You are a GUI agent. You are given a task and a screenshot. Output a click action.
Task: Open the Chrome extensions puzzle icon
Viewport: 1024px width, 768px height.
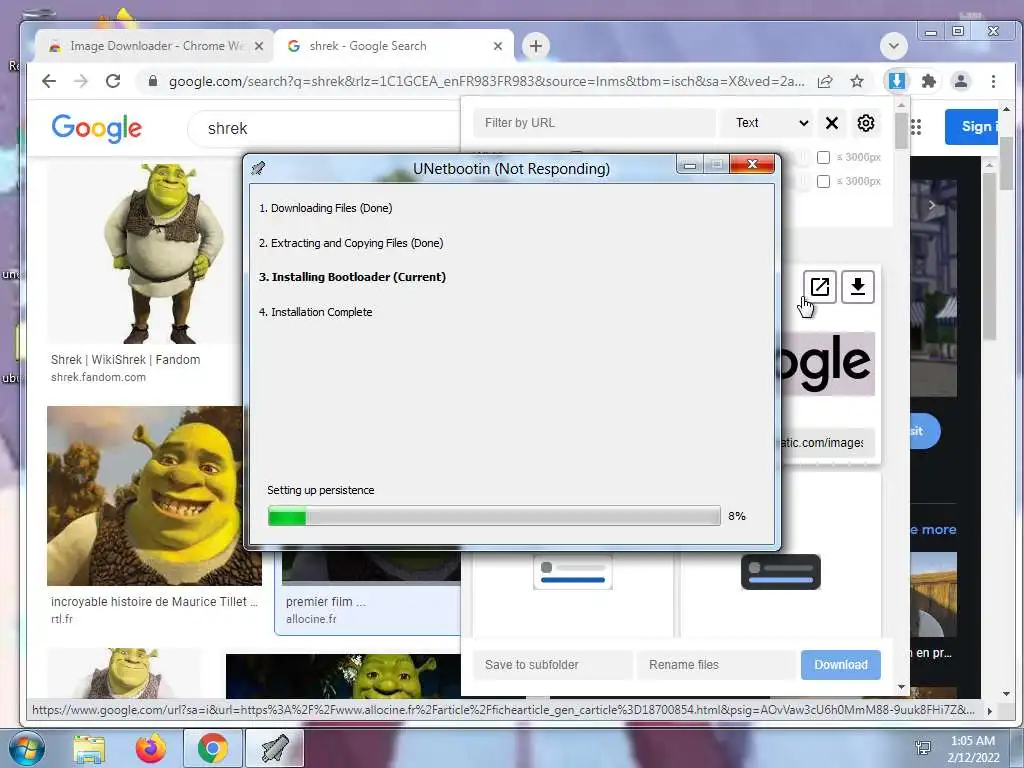point(928,81)
